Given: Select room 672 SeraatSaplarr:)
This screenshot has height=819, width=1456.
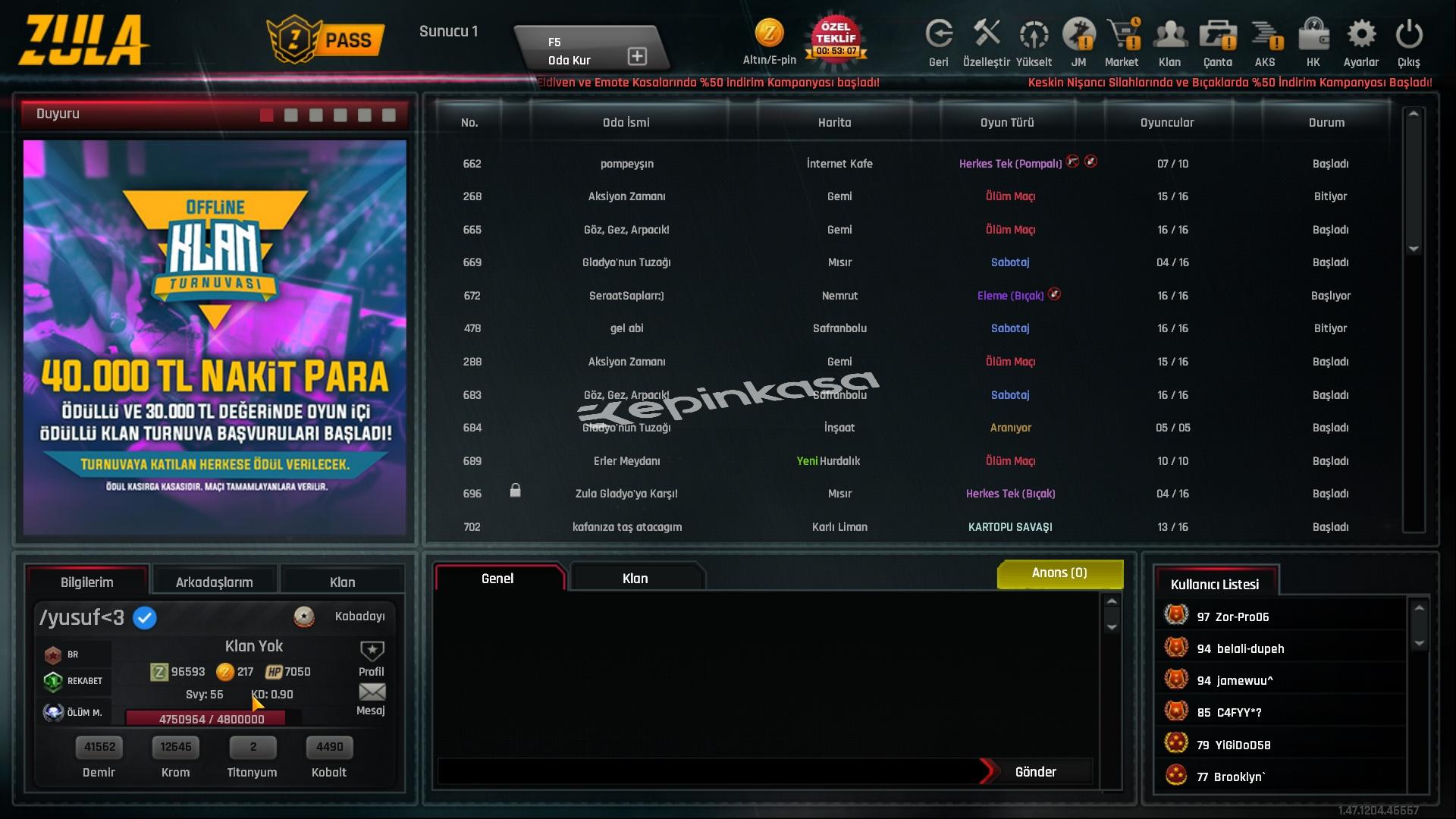Looking at the screenshot, I should pos(914,296).
